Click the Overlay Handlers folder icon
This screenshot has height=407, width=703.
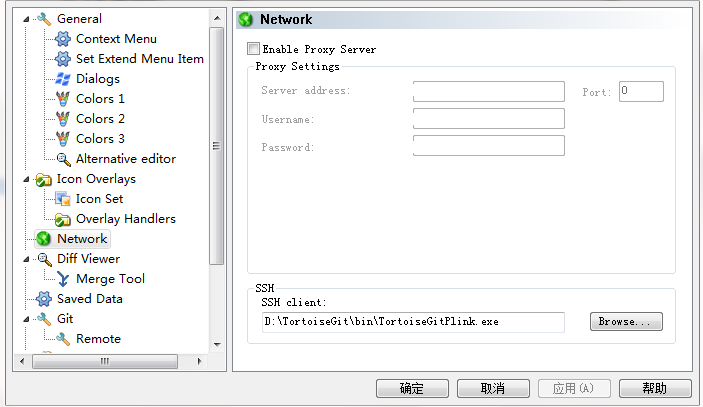[x=63, y=219]
